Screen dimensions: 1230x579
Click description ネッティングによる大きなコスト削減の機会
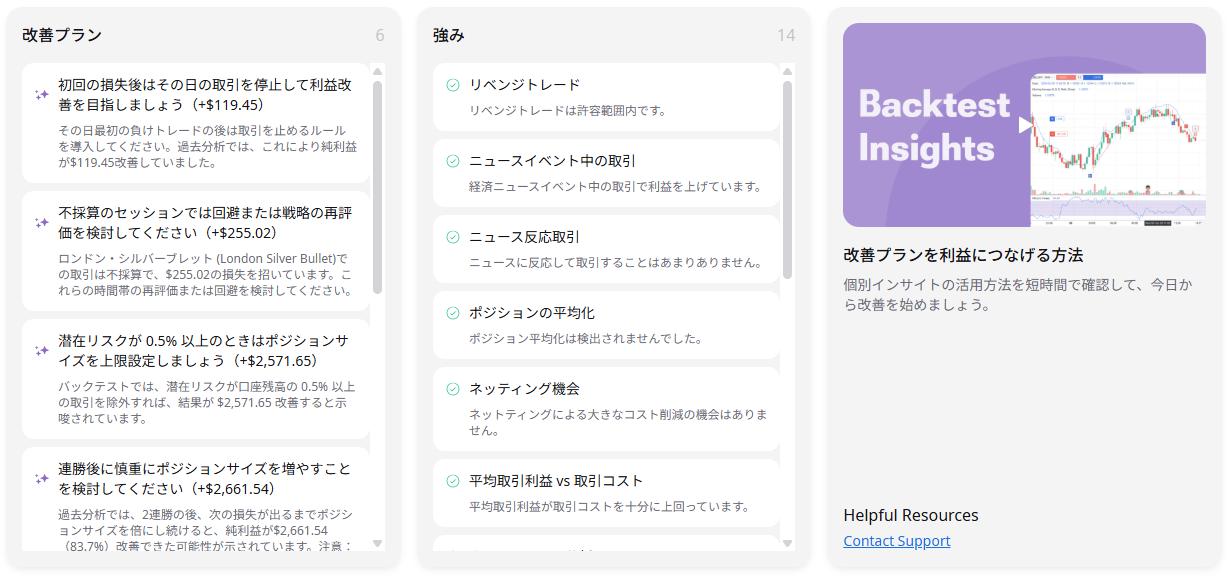click(618, 422)
